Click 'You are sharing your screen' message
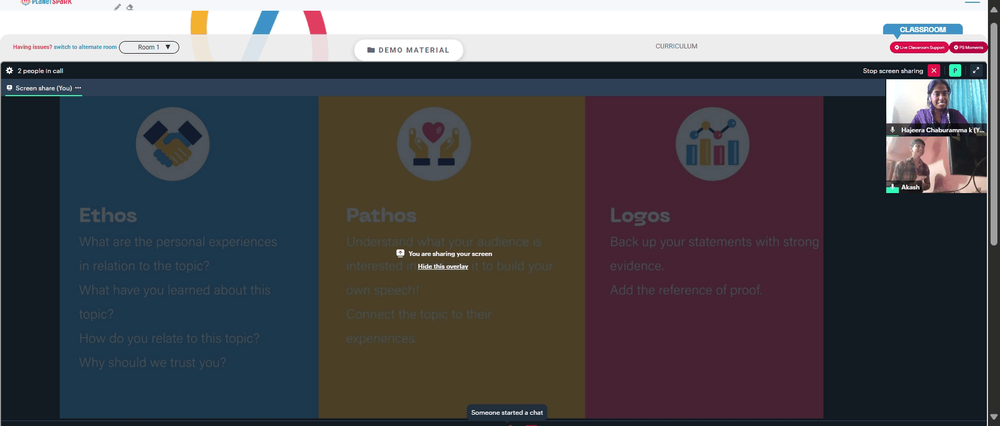Image resolution: width=1000 pixels, height=426 pixels. coord(450,254)
